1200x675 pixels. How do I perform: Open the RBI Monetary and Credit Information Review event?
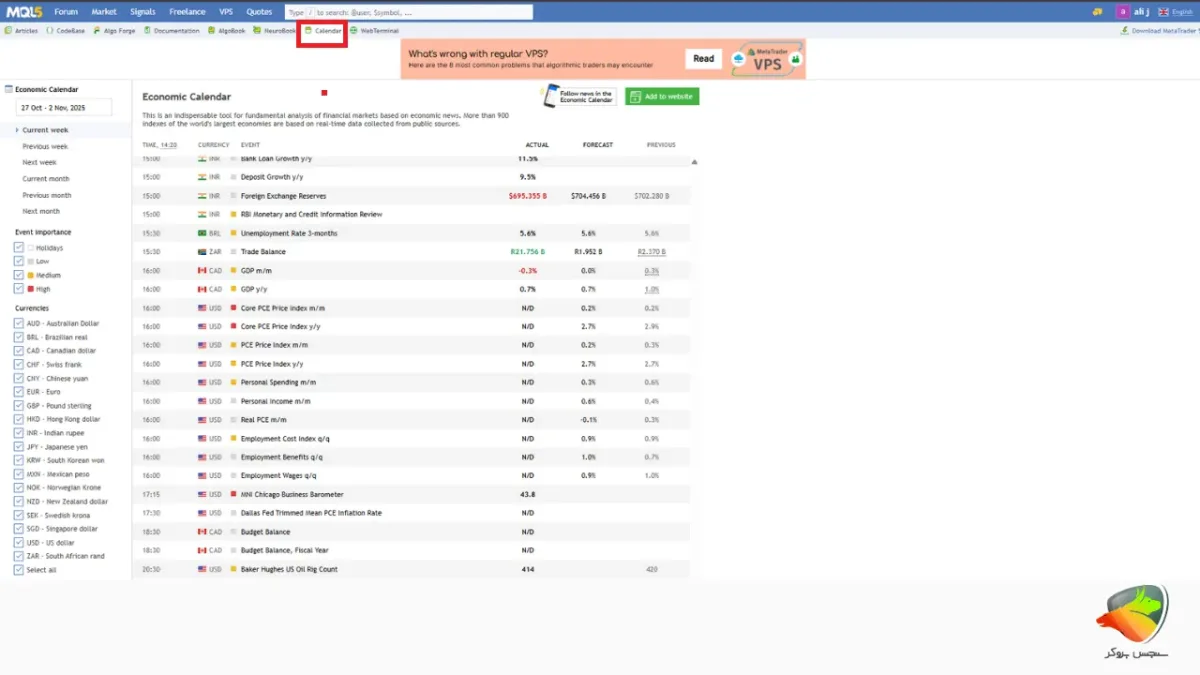(311, 214)
